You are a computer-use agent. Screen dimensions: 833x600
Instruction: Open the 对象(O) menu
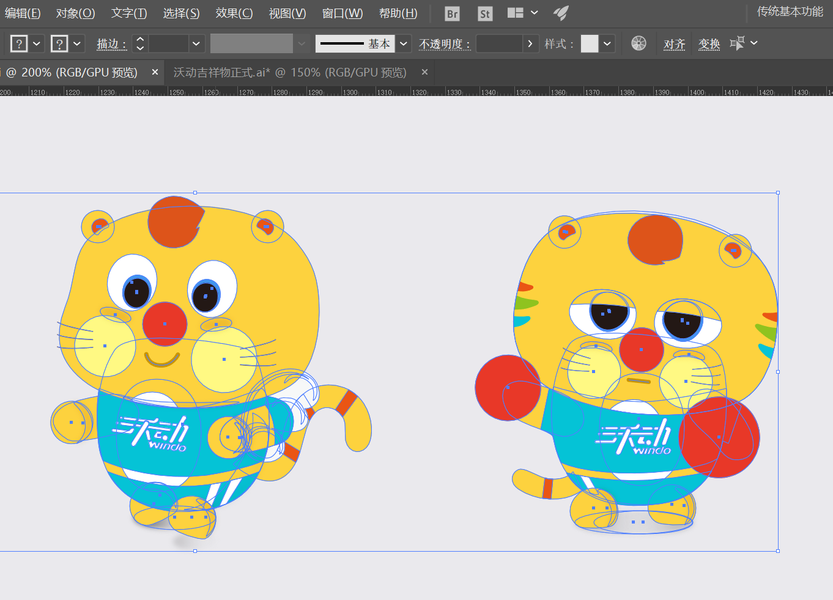tap(75, 13)
